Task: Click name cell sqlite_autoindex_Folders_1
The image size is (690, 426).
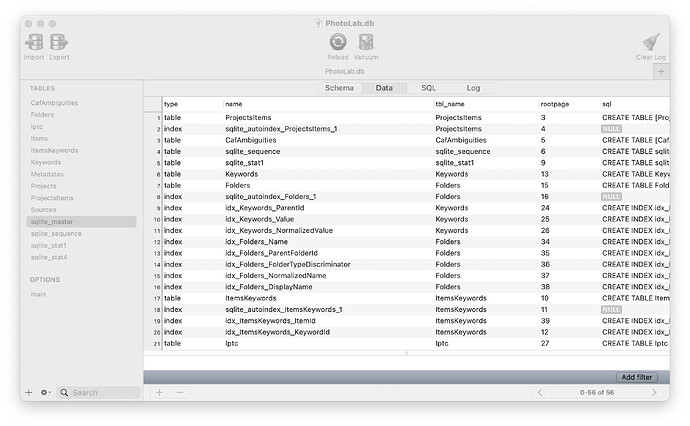Action: point(271,197)
